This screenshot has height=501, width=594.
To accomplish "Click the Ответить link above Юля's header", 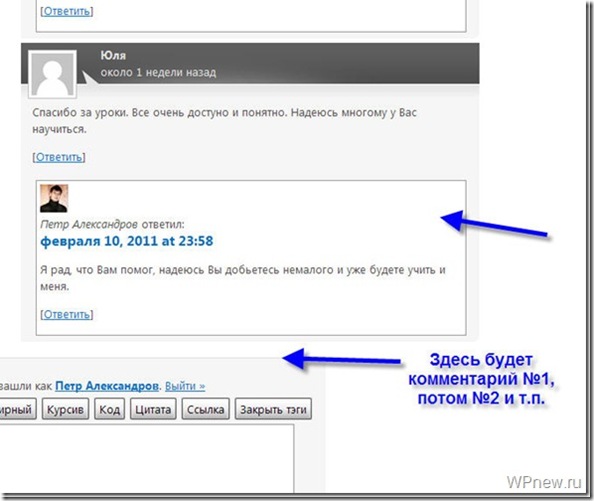I will coord(67,11).
